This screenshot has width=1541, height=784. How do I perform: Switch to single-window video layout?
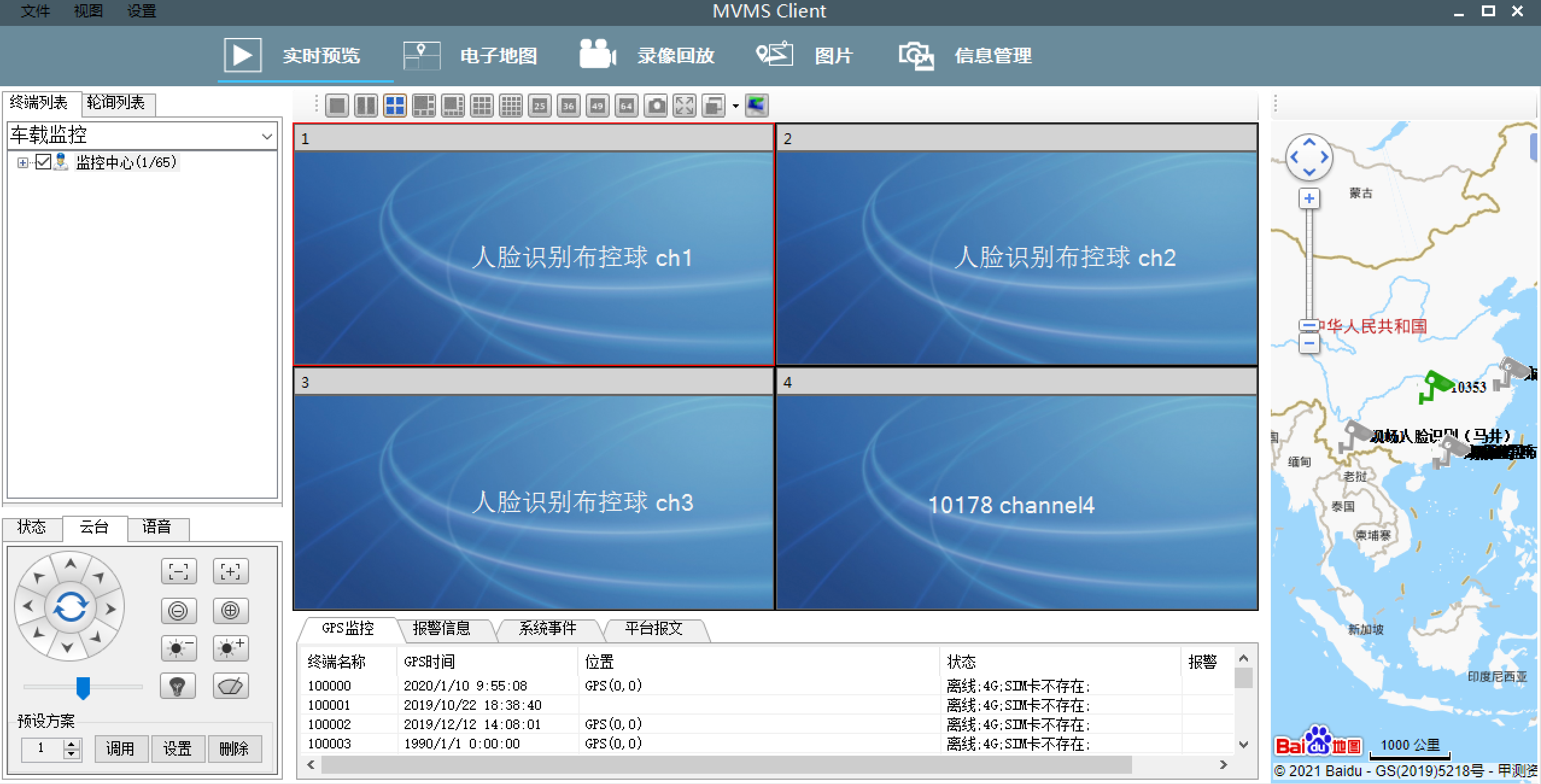337,106
